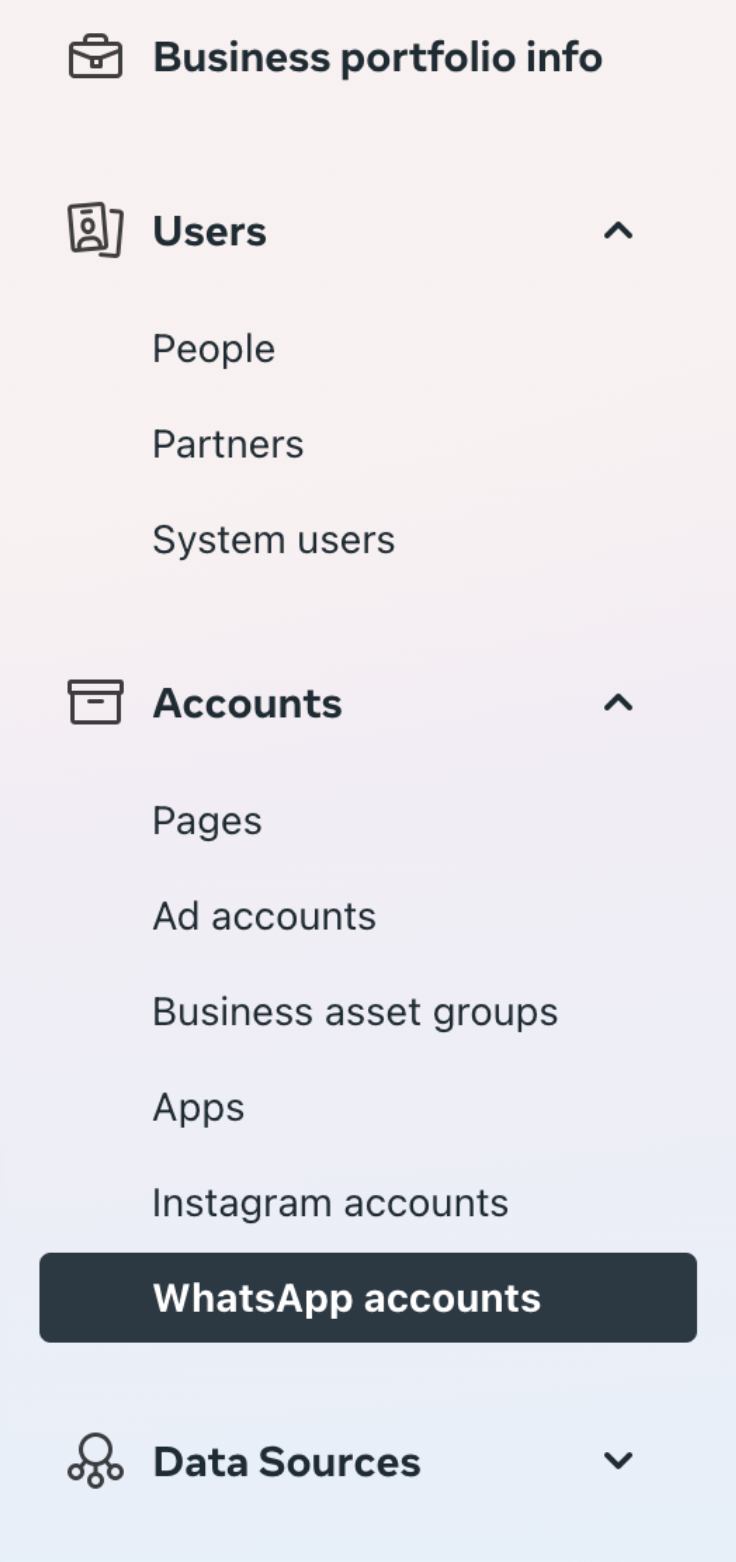This screenshot has height=1562, width=736.
Task: Expand Data Sources using the down chevron
Action: (x=618, y=1461)
